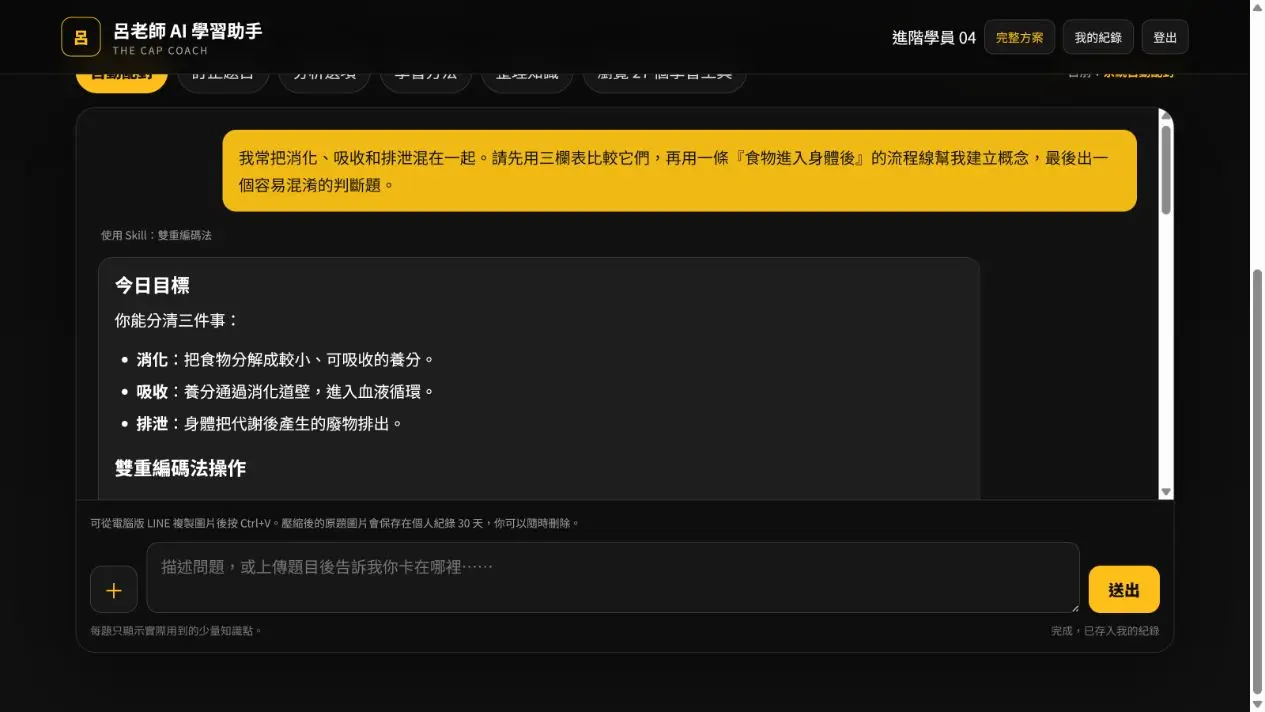The width and height of the screenshot is (1265, 712).
Task: Focus the question description text box
Action: [613, 578]
